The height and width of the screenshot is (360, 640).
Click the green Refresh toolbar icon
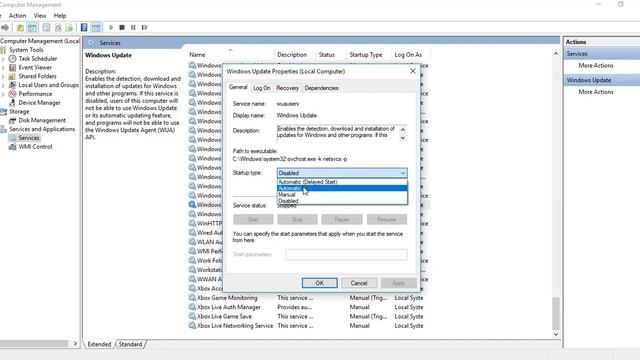[58, 27]
